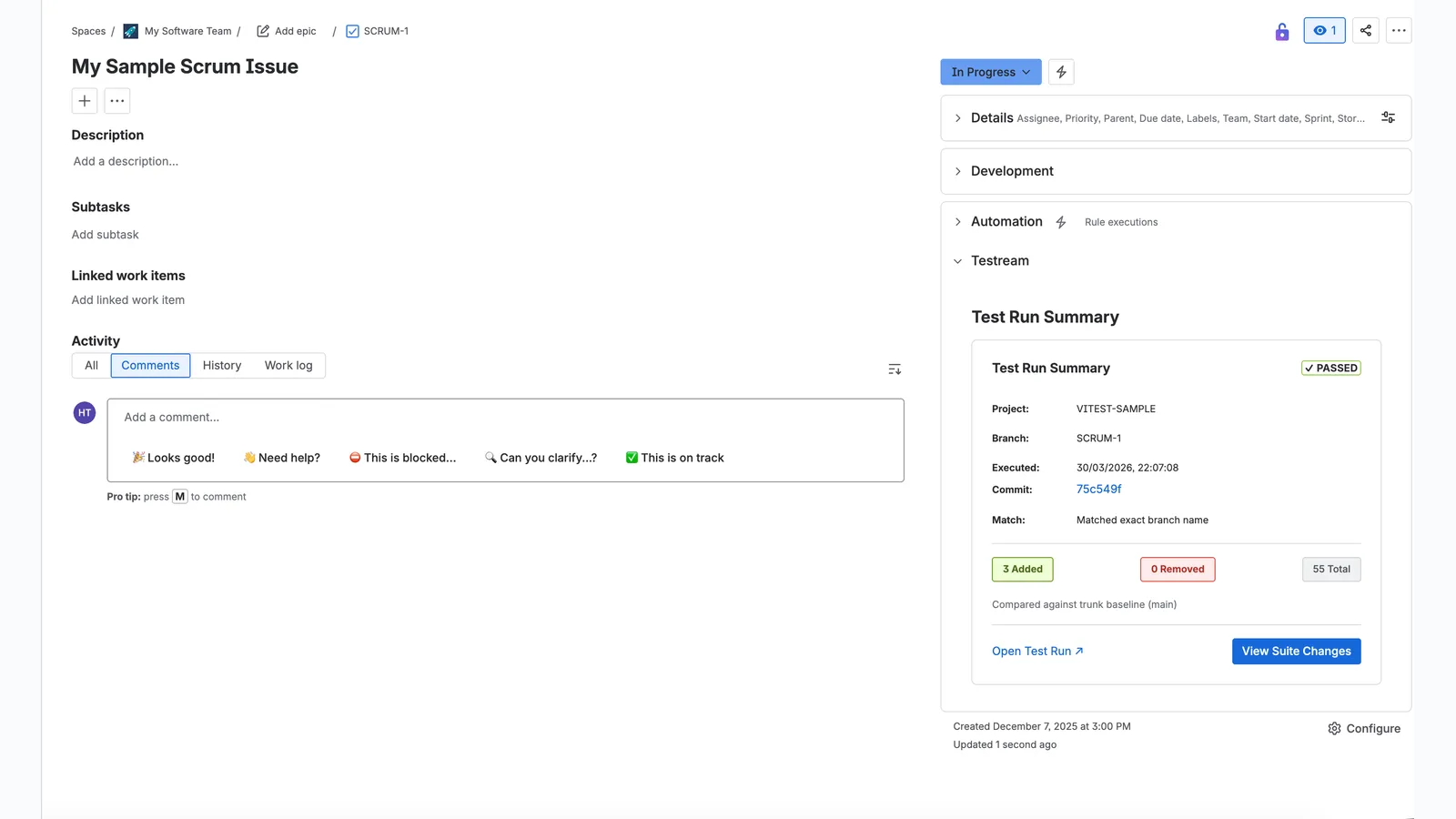Click the 55 Total badge
The height and width of the screenshot is (819, 1456).
(1331, 570)
